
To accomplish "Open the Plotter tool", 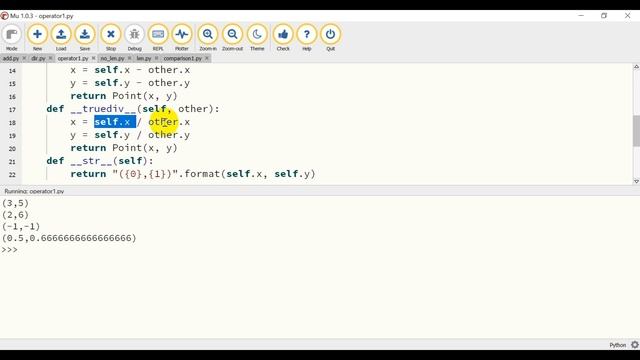I will (182, 37).
